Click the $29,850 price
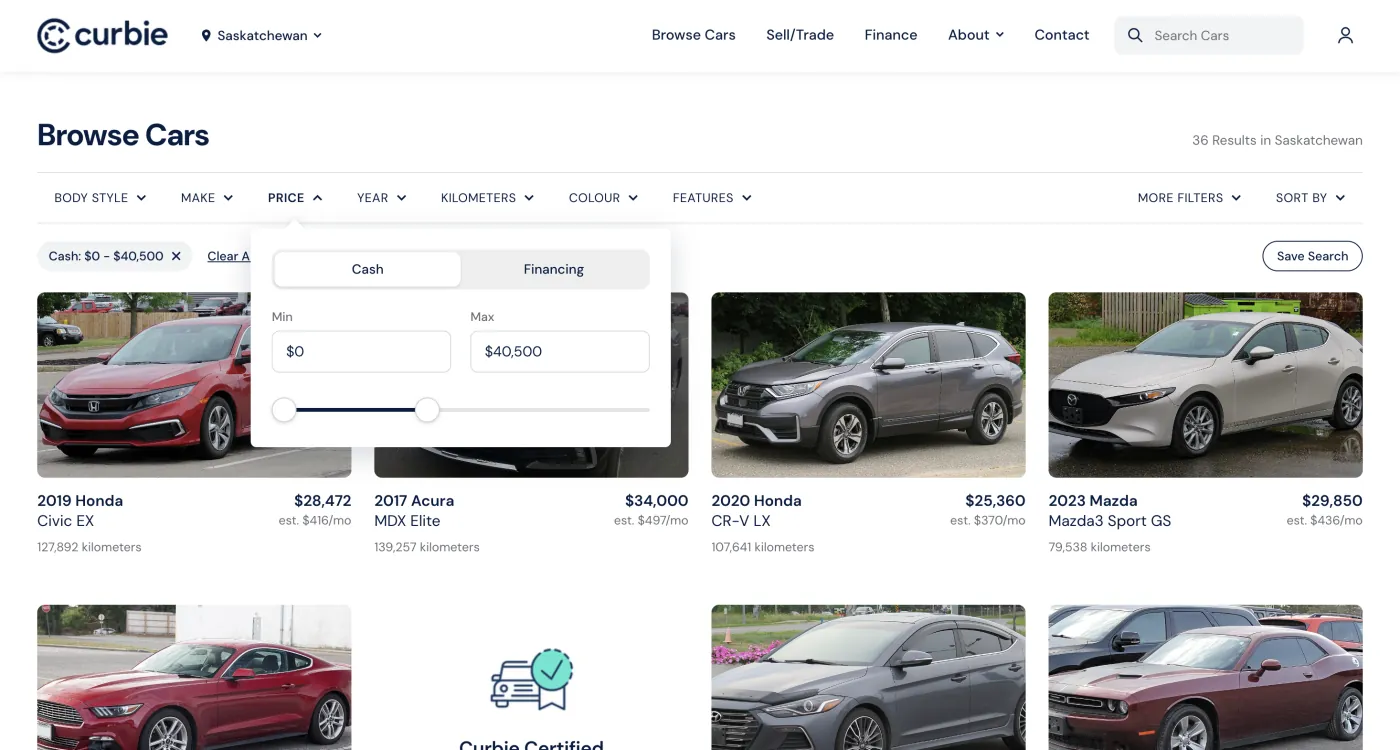The height and width of the screenshot is (750, 1400). point(1332,500)
